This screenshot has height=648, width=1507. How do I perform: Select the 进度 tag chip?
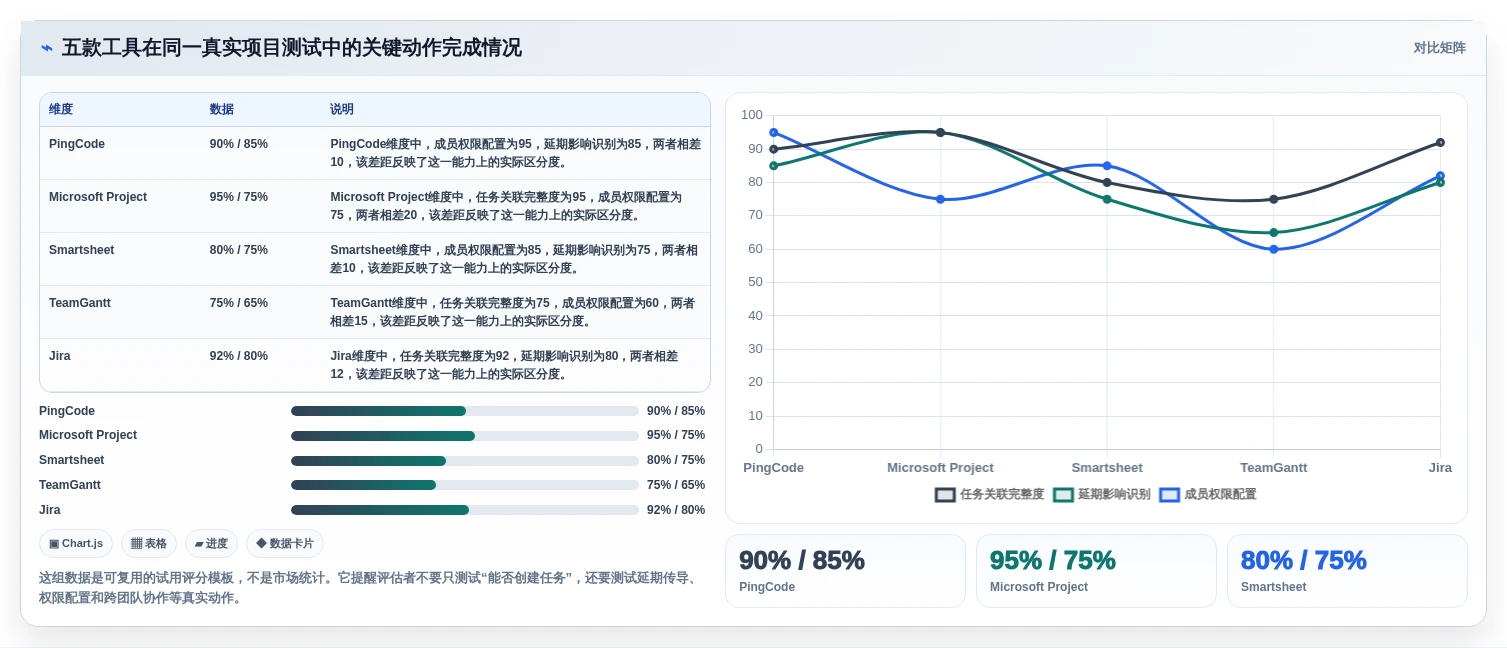coord(211,544)
